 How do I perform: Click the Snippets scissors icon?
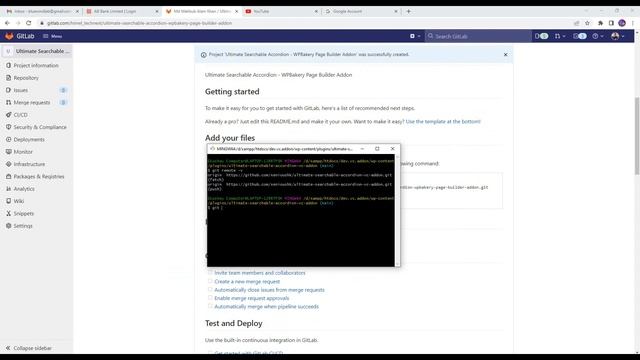[x=9, y=213]
